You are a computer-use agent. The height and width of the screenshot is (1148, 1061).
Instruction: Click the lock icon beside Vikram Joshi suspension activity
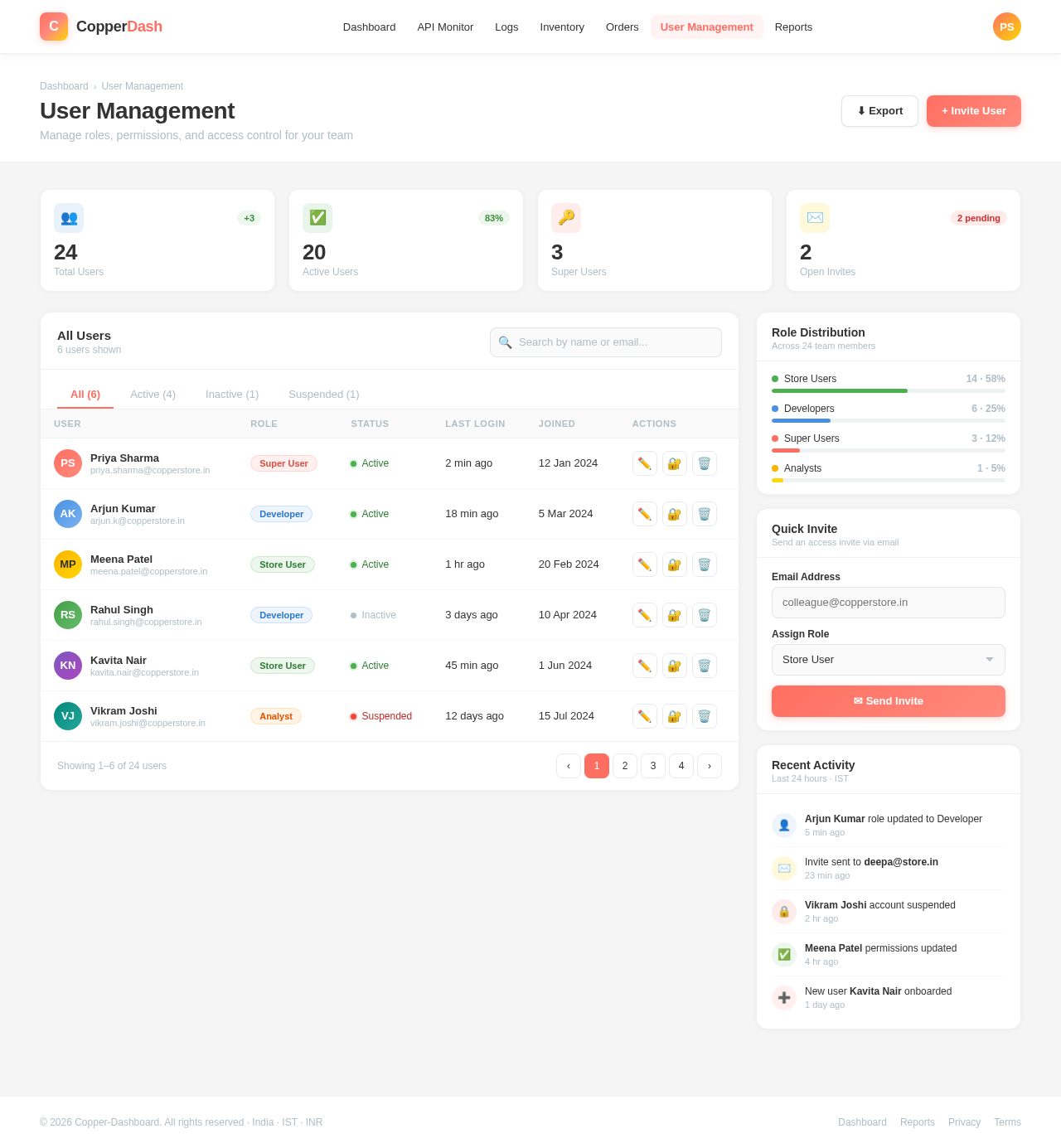pyautogui.click(x=784, y=911)
